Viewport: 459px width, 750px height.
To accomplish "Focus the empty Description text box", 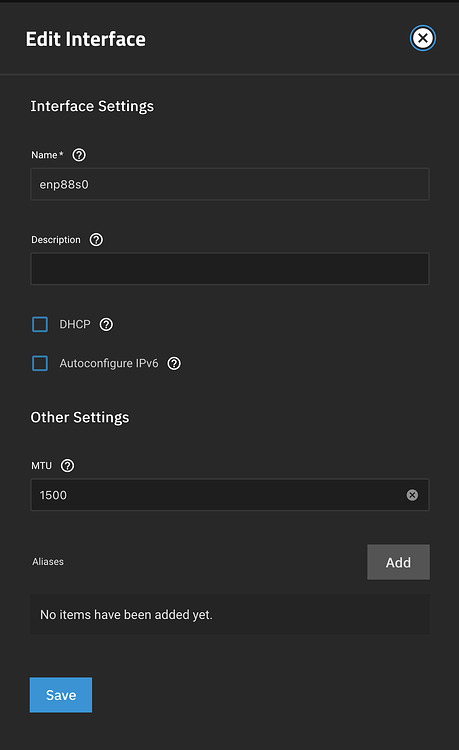I will [230, 269].
